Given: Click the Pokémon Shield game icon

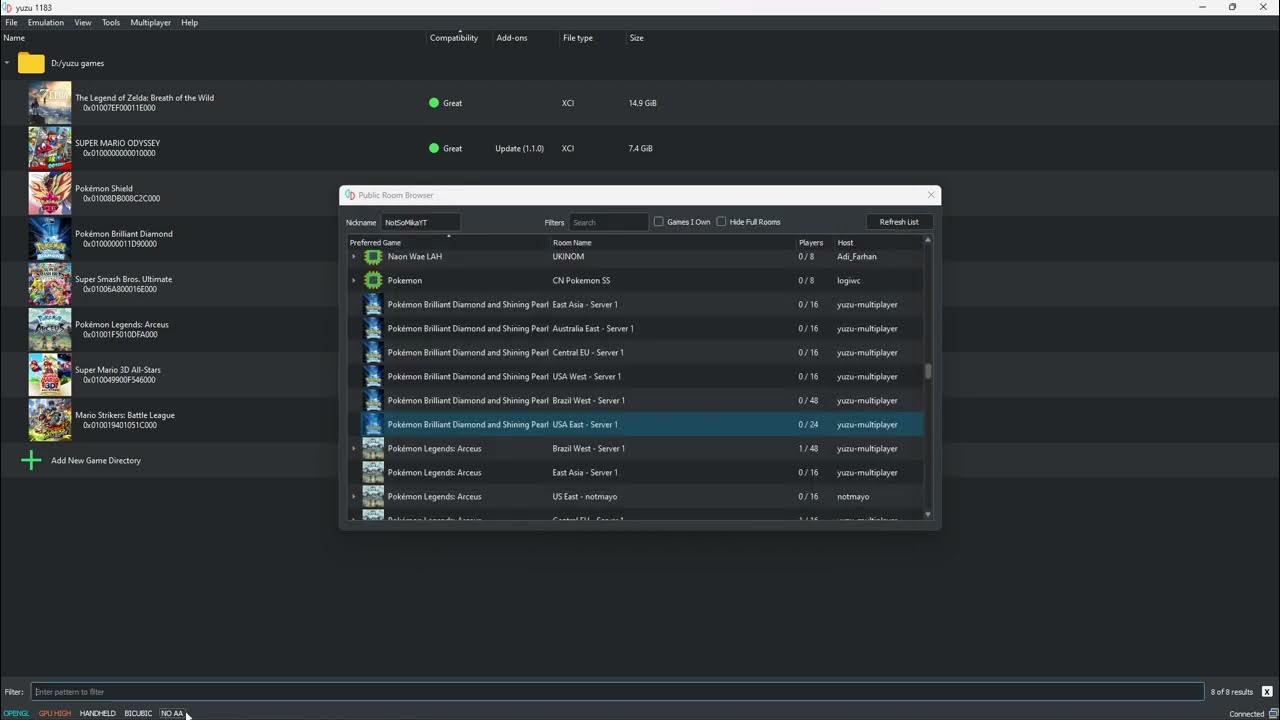Looking at the screenshot, I should coord(50,193).
